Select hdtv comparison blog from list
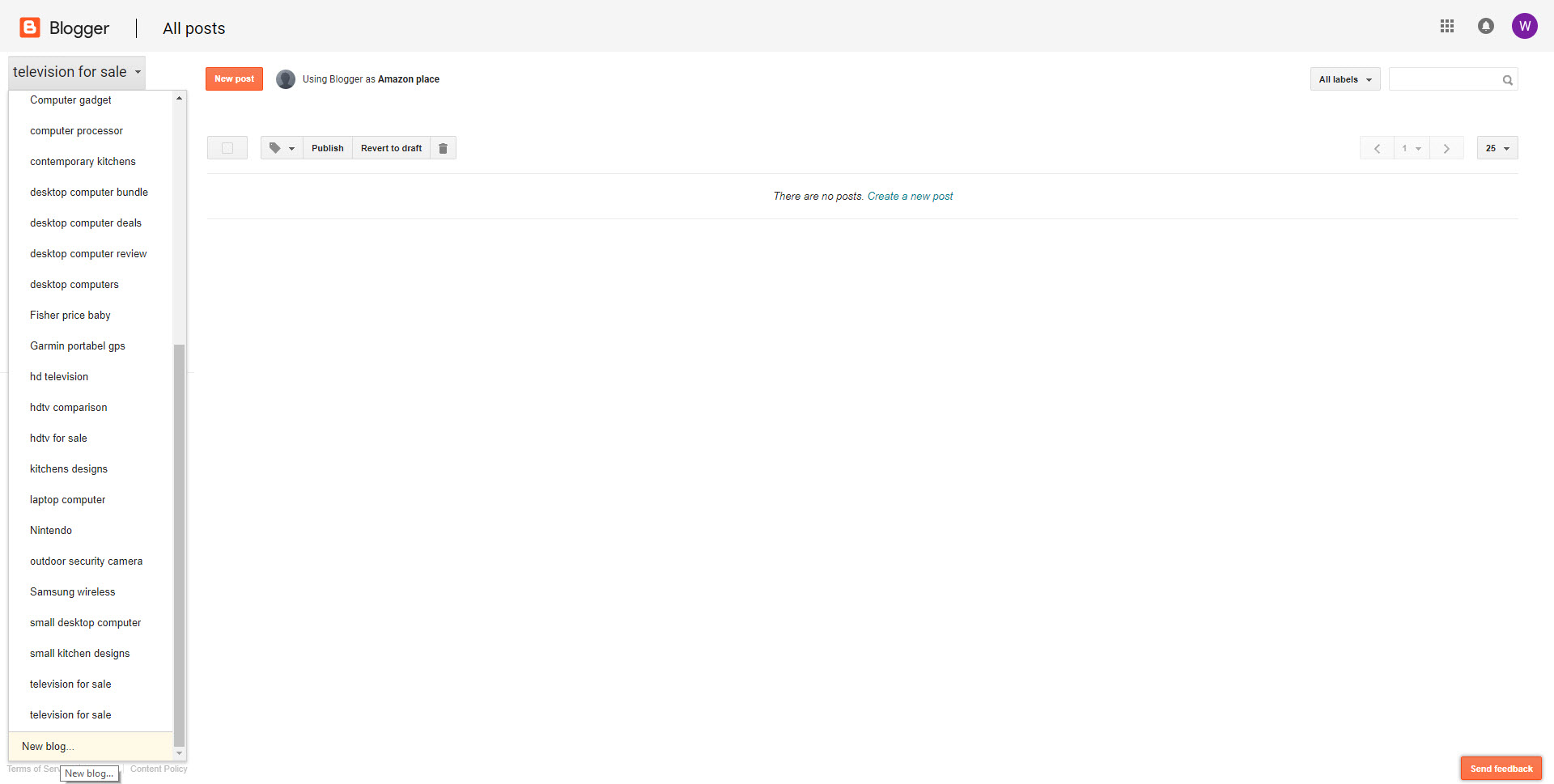 coord(69,408)
